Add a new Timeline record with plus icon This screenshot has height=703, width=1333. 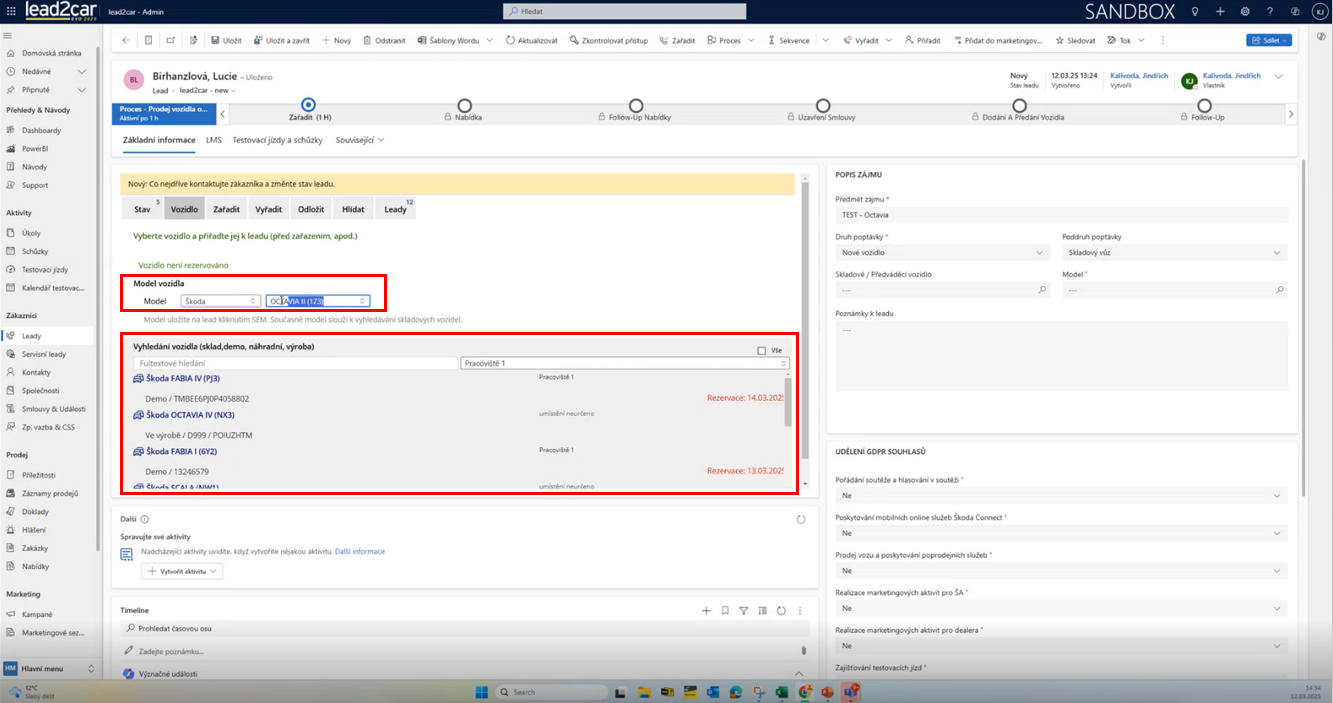[x=706, y=610]
